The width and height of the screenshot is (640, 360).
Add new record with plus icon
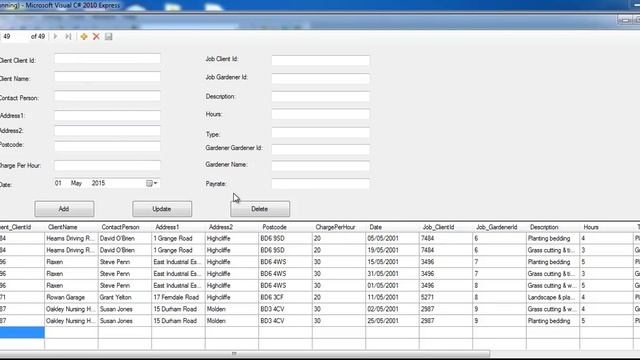coord(84,36)
